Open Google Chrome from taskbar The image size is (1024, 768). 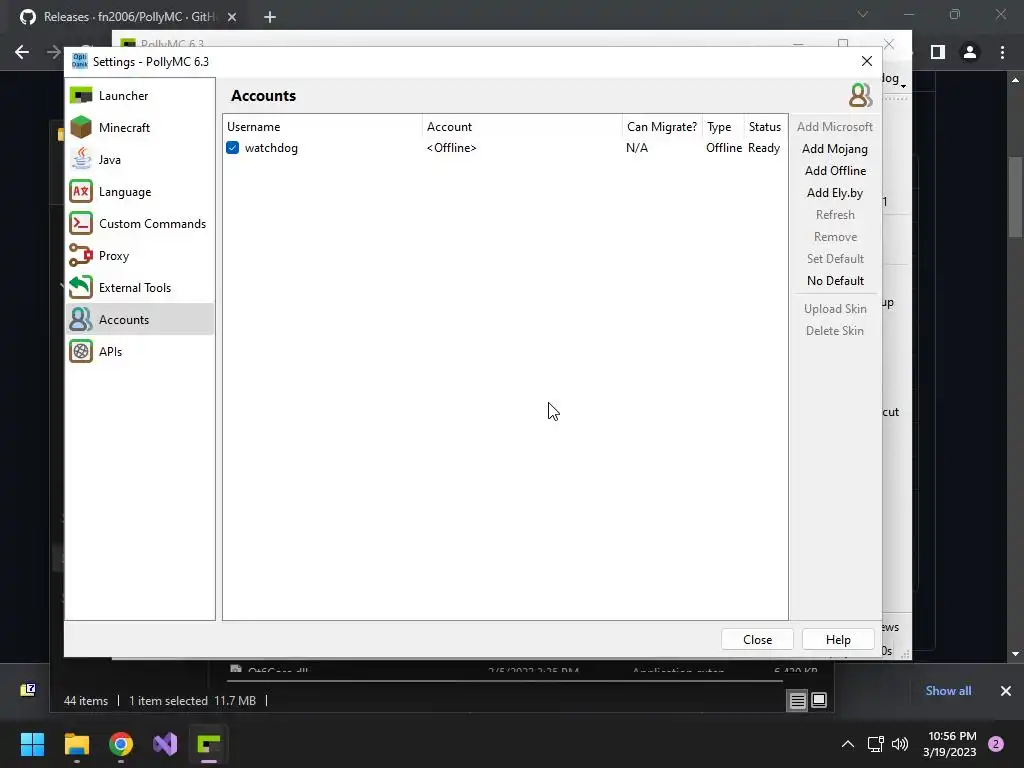(121, 744)
